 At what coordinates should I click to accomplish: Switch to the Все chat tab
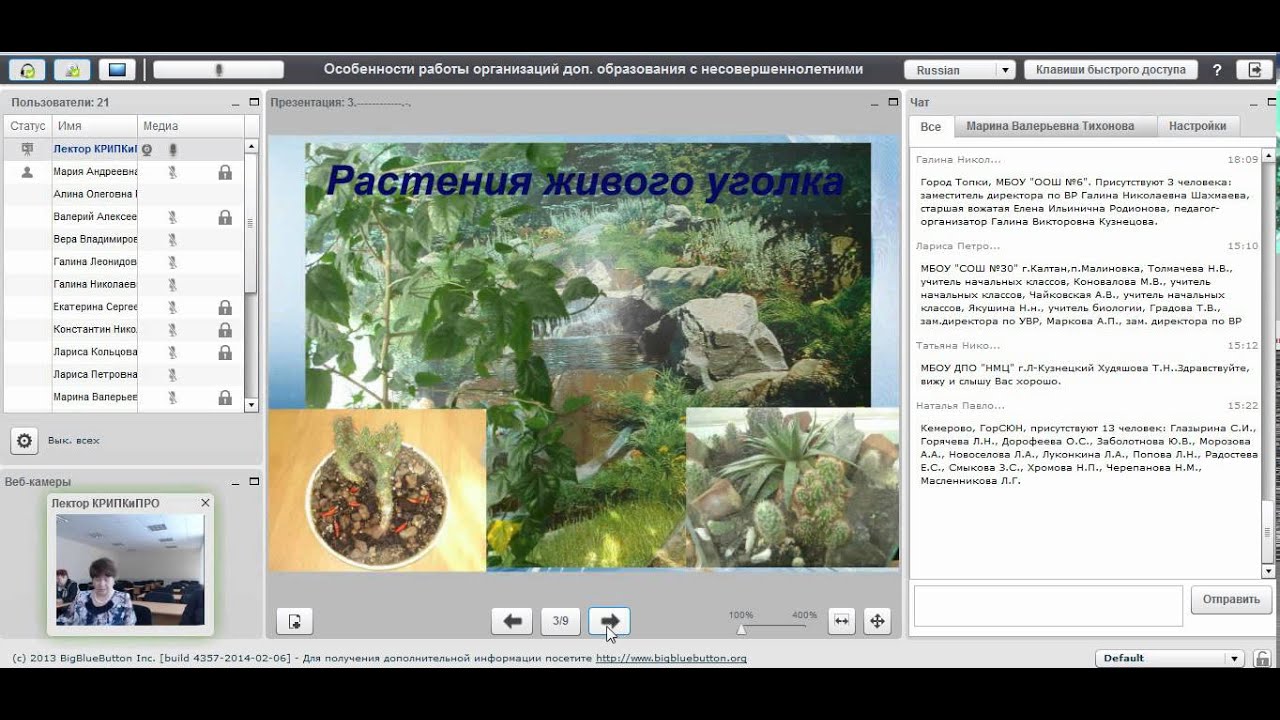click(931, 127)
